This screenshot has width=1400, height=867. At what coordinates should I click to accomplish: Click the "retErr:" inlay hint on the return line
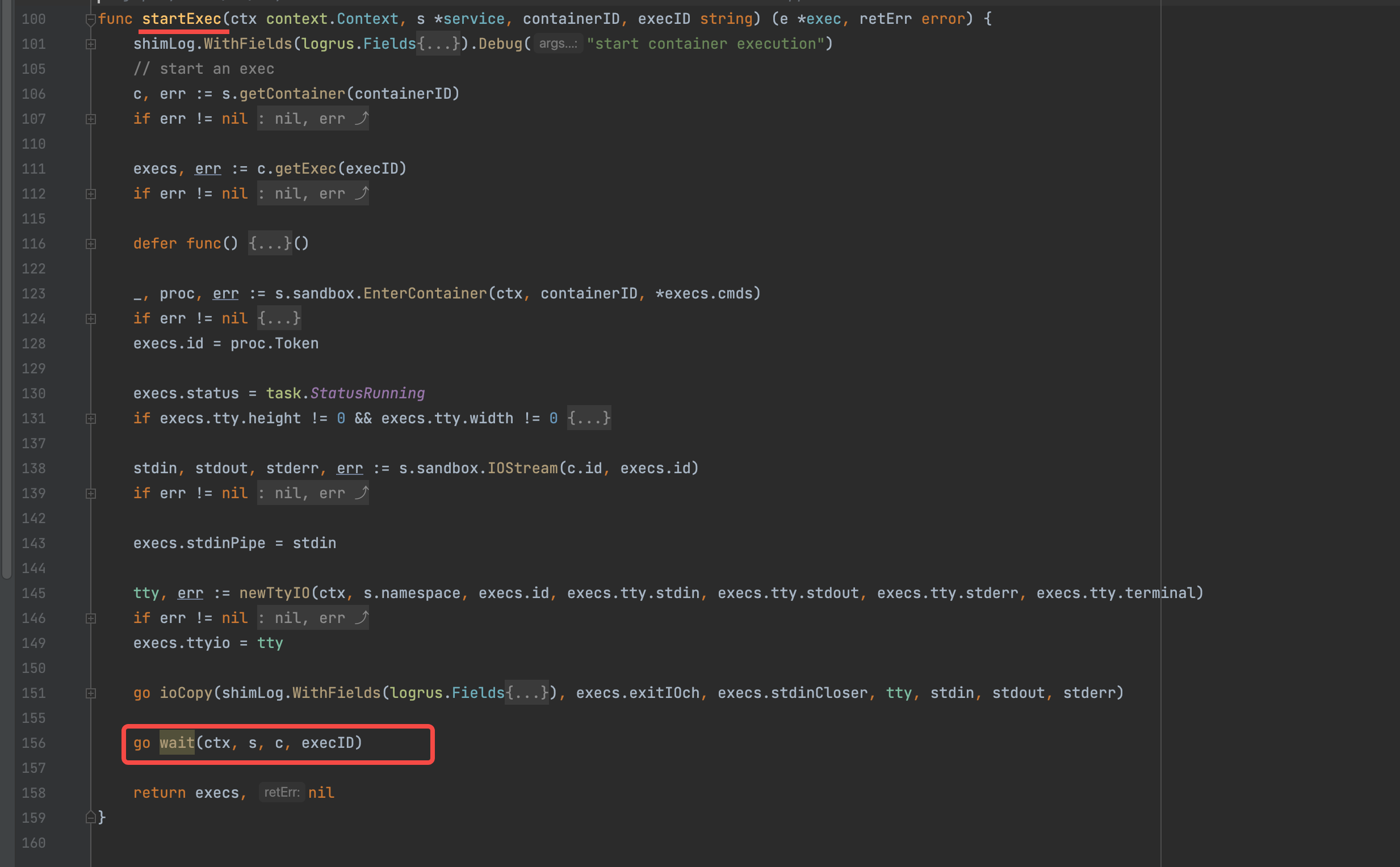(x=281, y=792)
